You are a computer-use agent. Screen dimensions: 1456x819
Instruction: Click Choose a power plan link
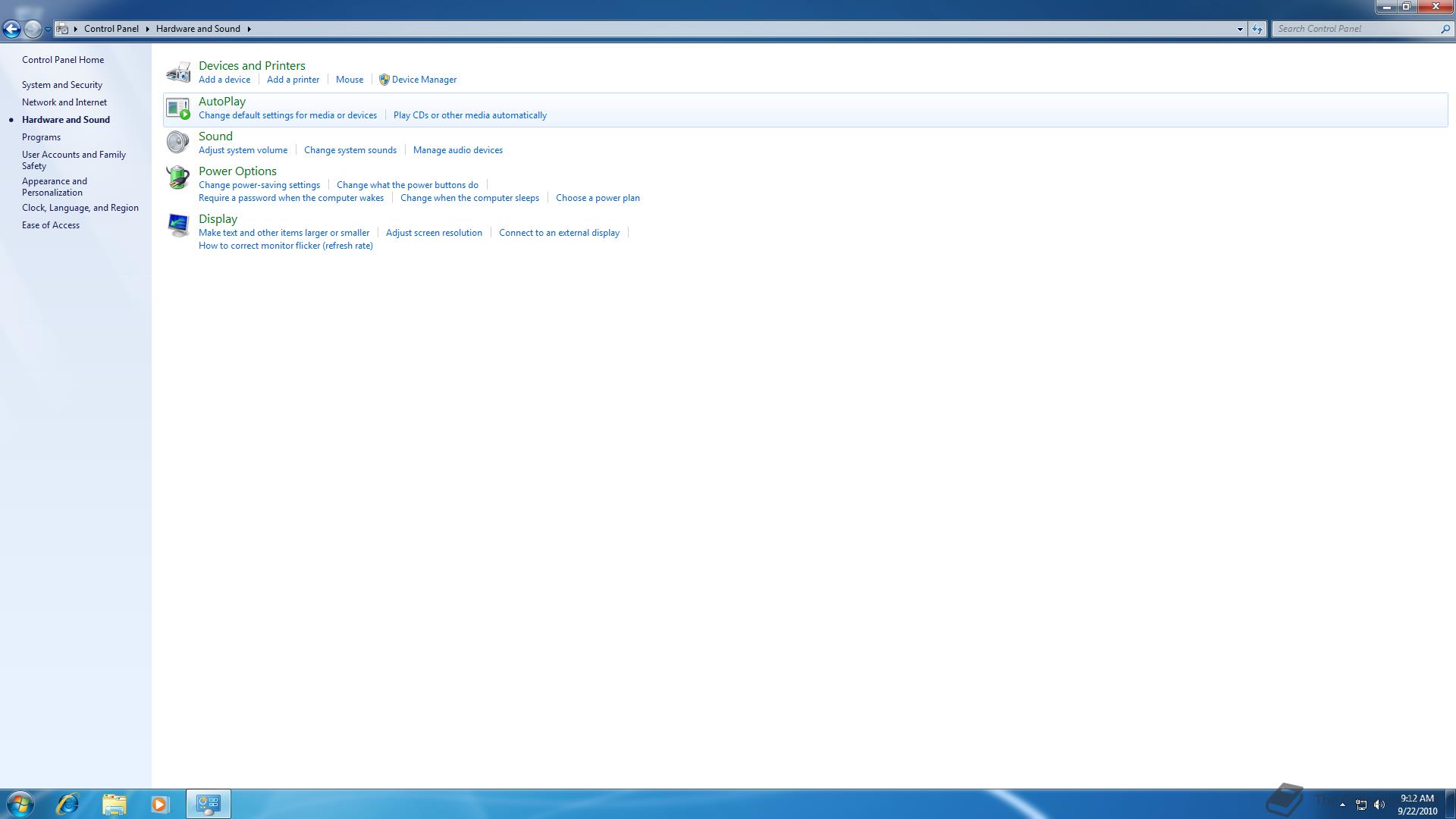tap(598, 198)
